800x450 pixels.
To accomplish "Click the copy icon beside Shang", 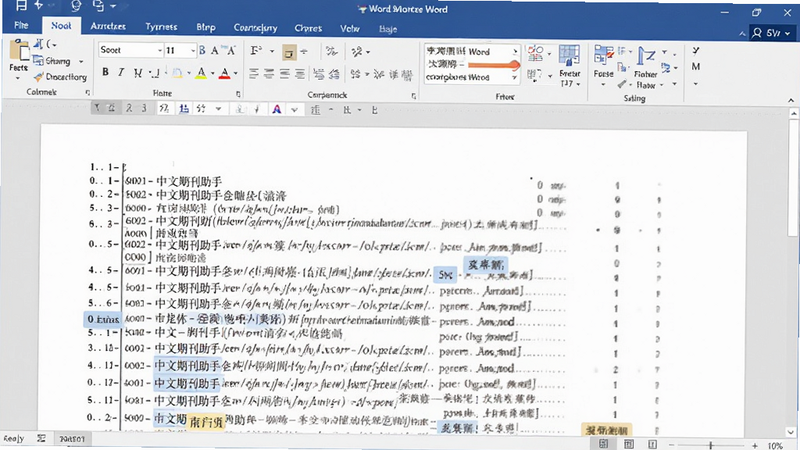I will coord(38,61).
